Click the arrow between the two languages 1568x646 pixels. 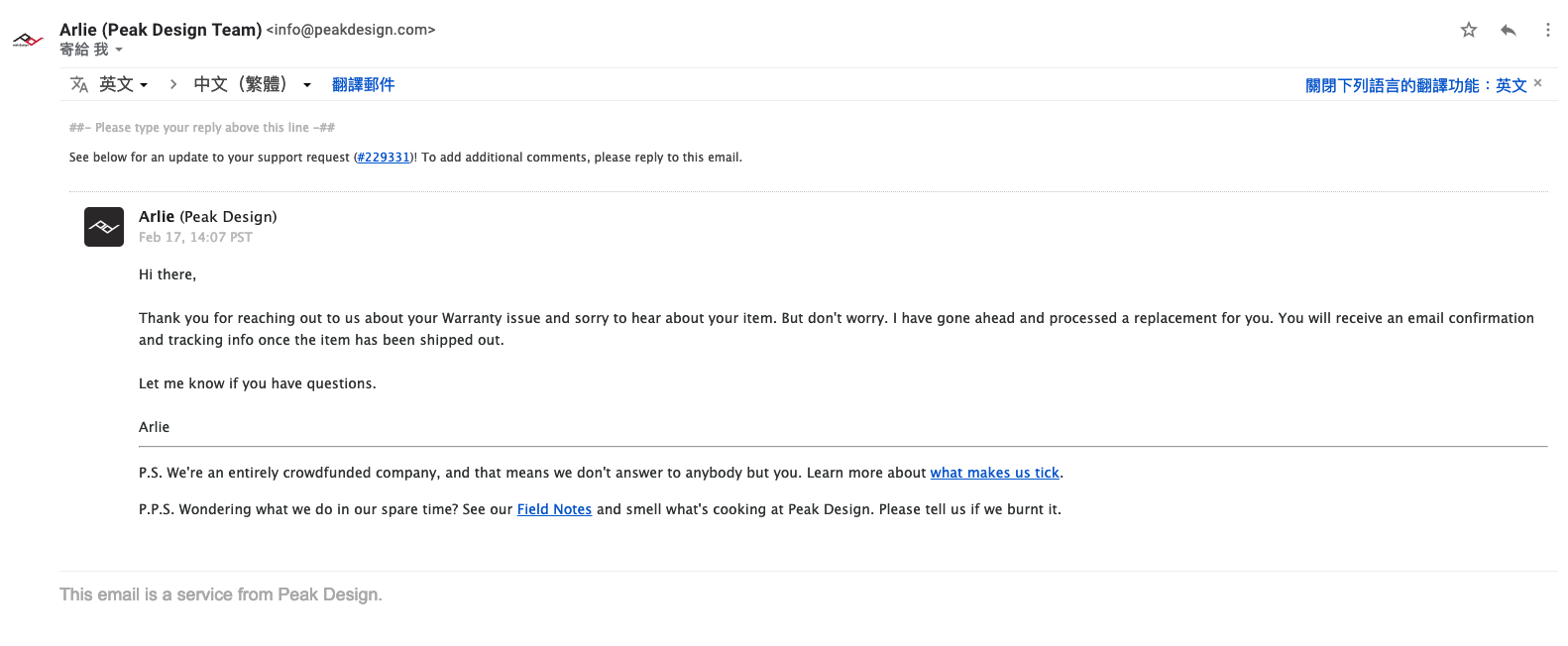click(x=173, y=84)
